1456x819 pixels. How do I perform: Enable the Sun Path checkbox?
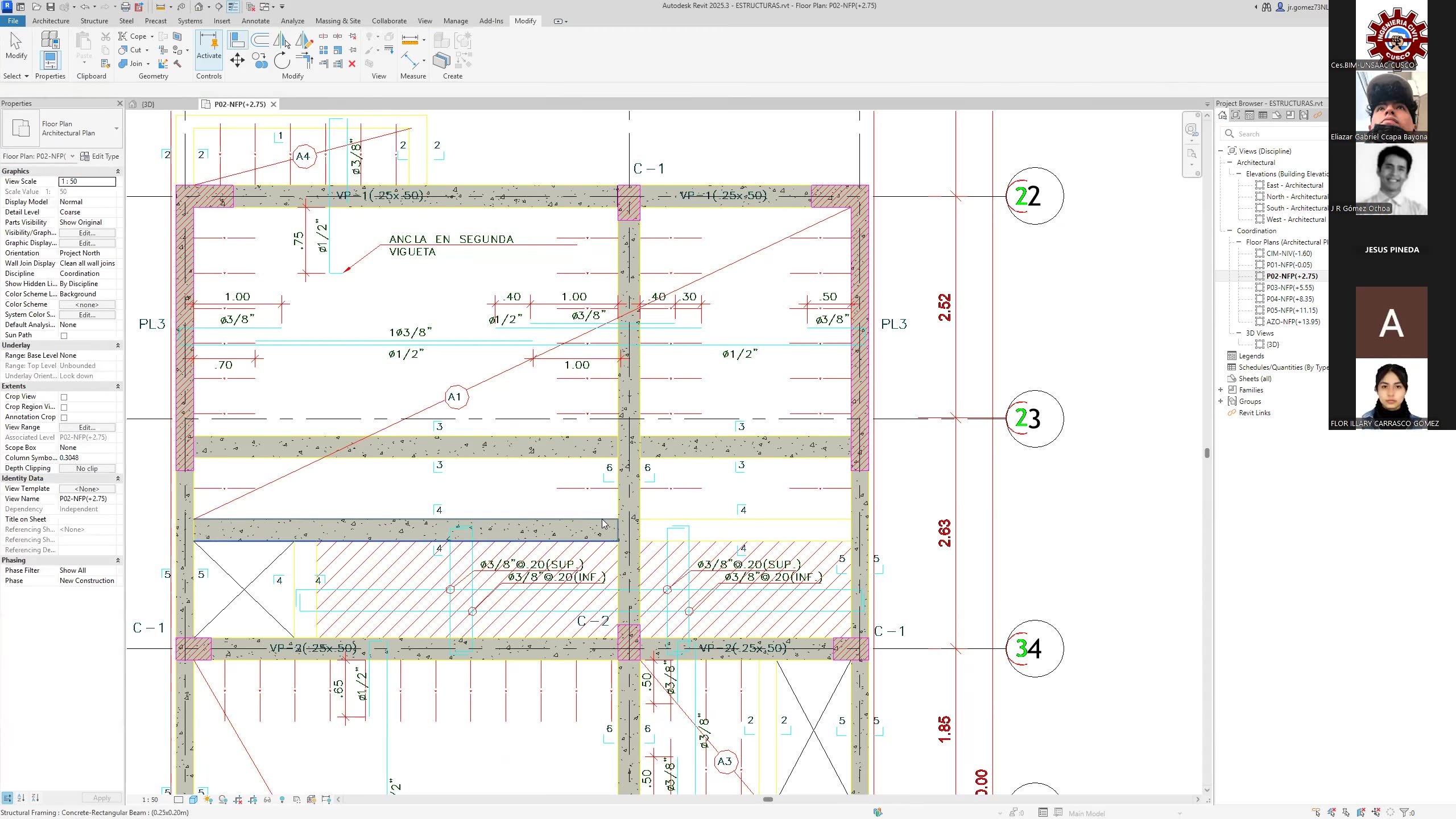(64, 336)
